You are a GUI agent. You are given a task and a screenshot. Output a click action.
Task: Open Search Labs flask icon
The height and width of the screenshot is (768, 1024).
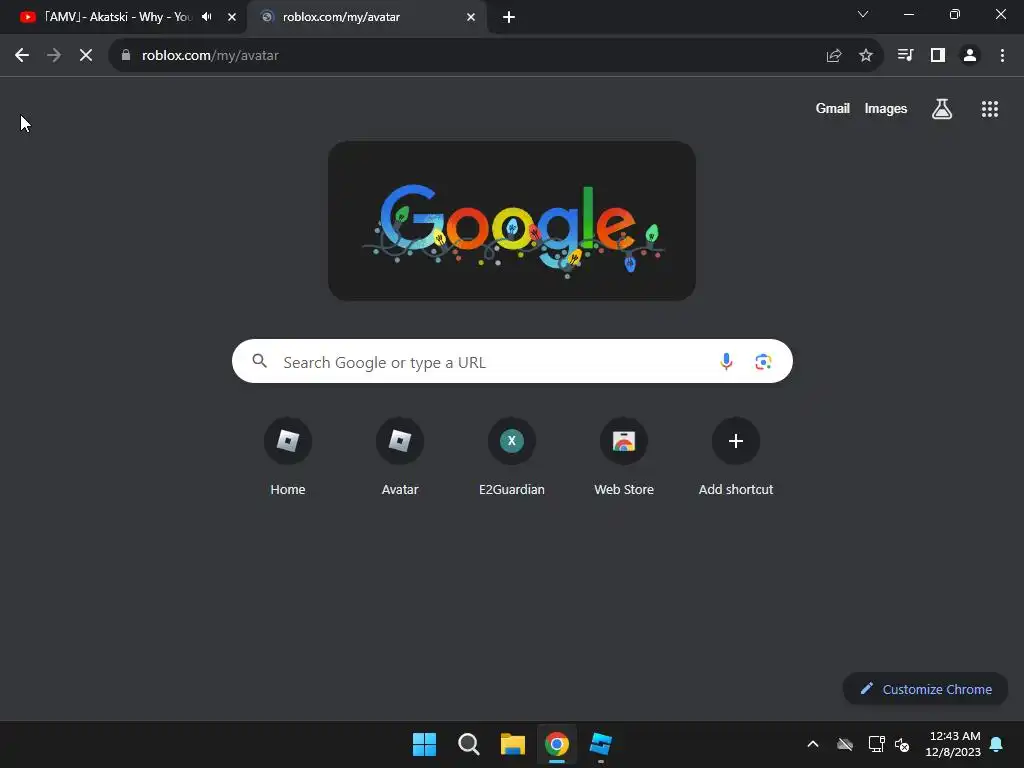pos(942,109)
